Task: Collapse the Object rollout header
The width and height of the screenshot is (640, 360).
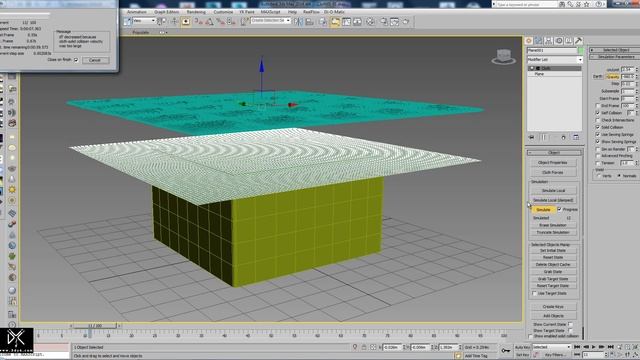Action: pyautogui.click(x=554, y=152)
